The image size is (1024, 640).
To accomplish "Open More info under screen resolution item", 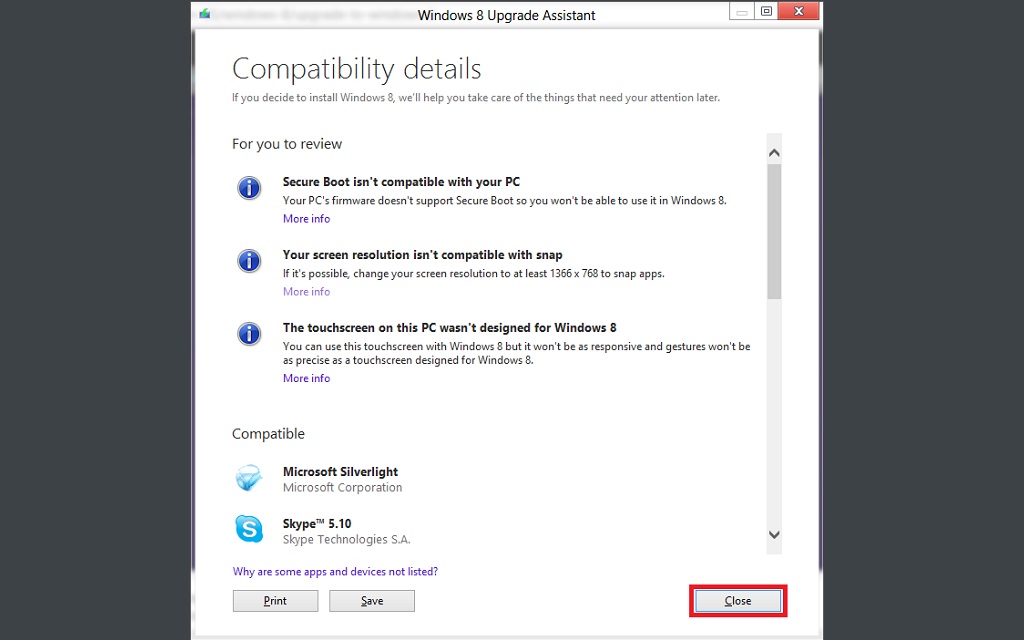I will tap(306, 292).
